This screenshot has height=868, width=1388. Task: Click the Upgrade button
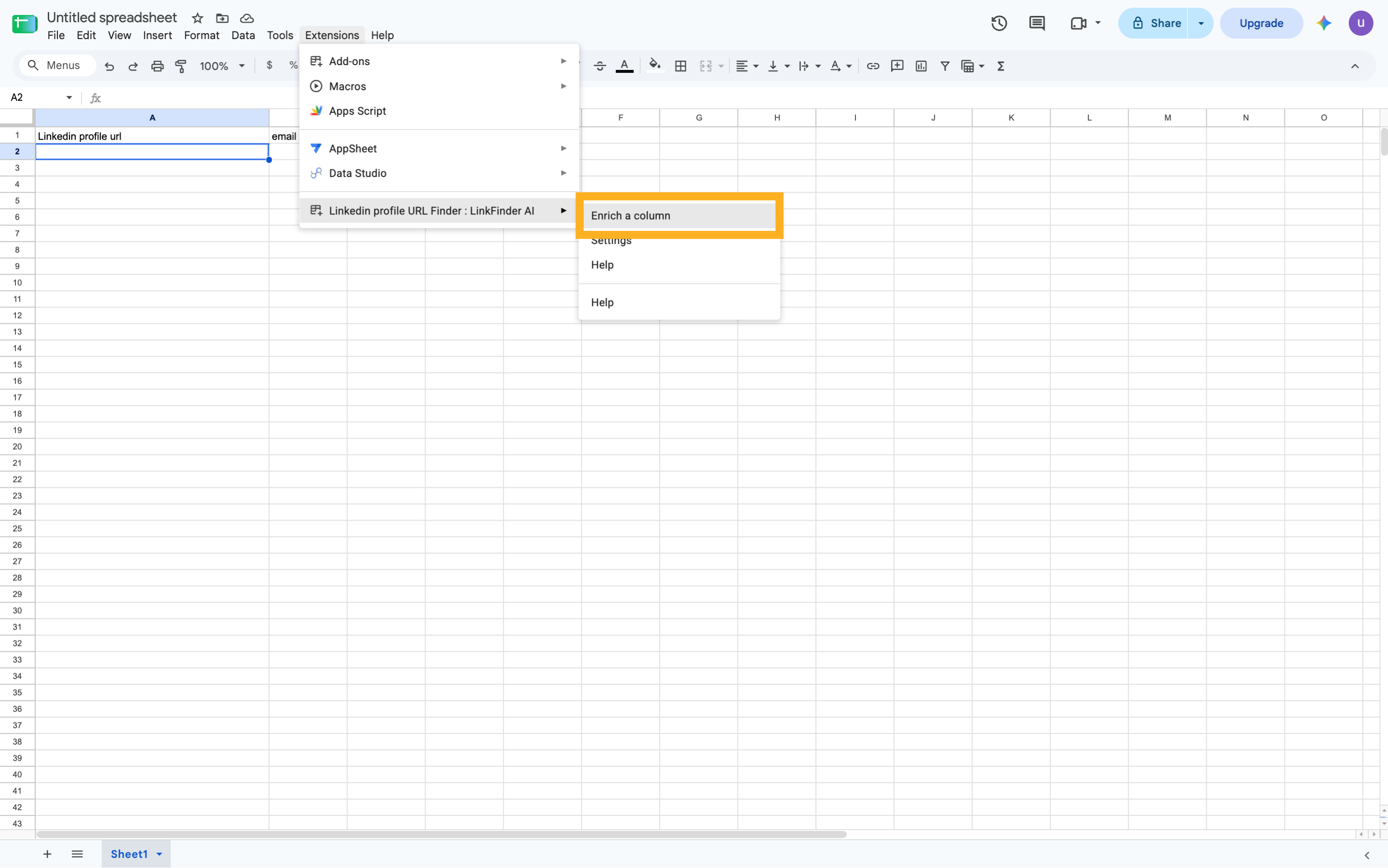tap(1261, 23)
